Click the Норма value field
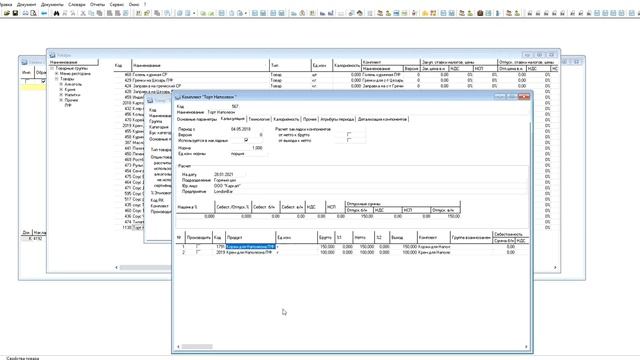Image resolution: width=640 pixels, height=360 pixels. [x=248, y=148]
